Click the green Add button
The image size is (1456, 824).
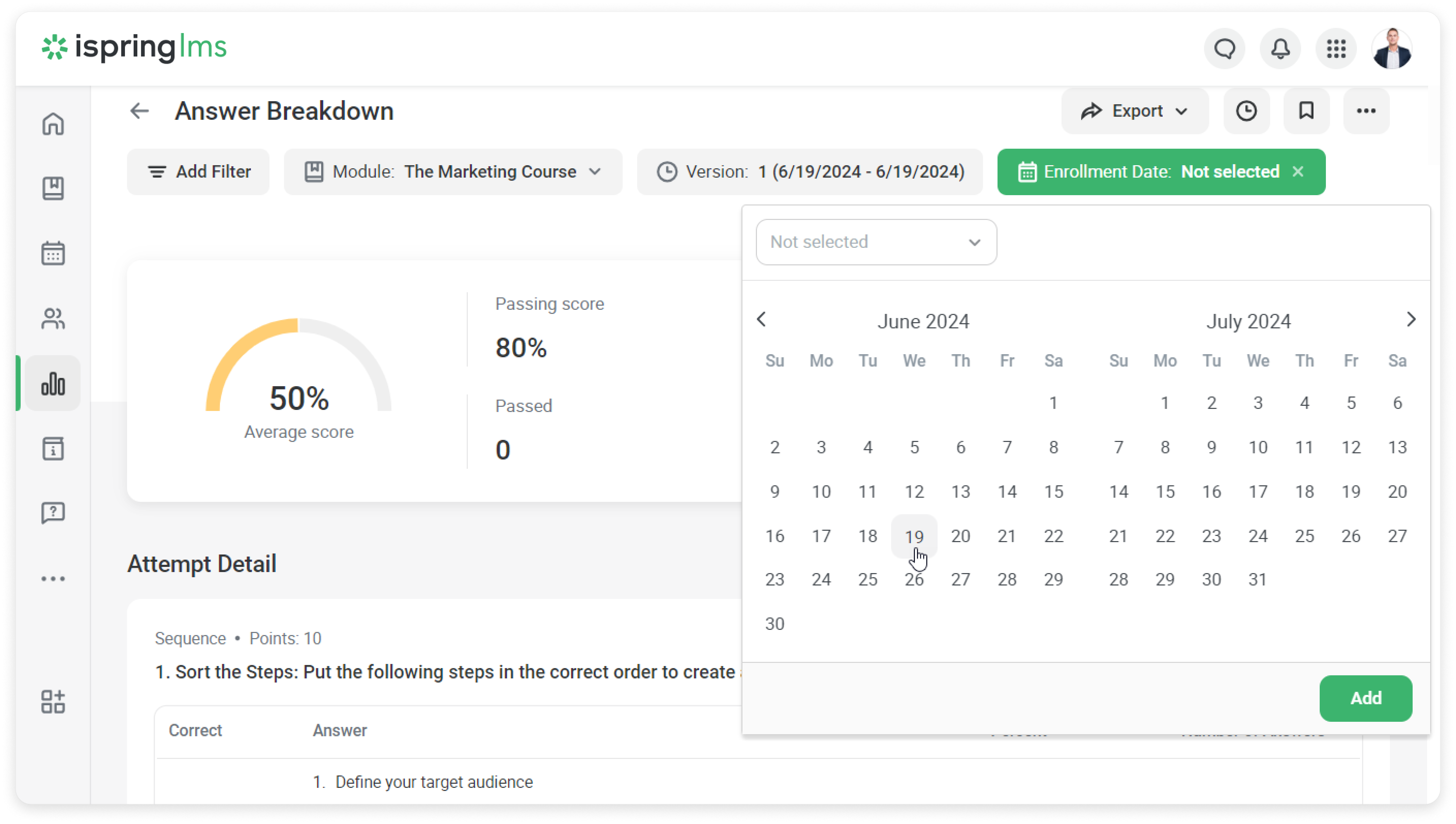[1365, 698]
